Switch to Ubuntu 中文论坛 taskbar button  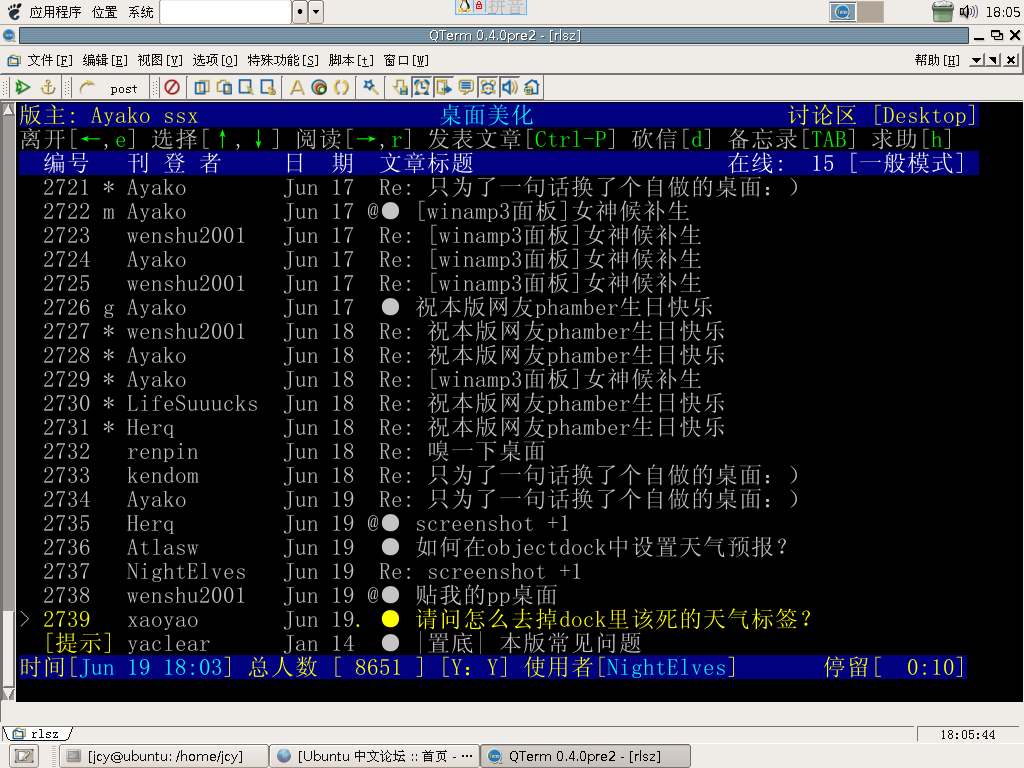(374, 756)
